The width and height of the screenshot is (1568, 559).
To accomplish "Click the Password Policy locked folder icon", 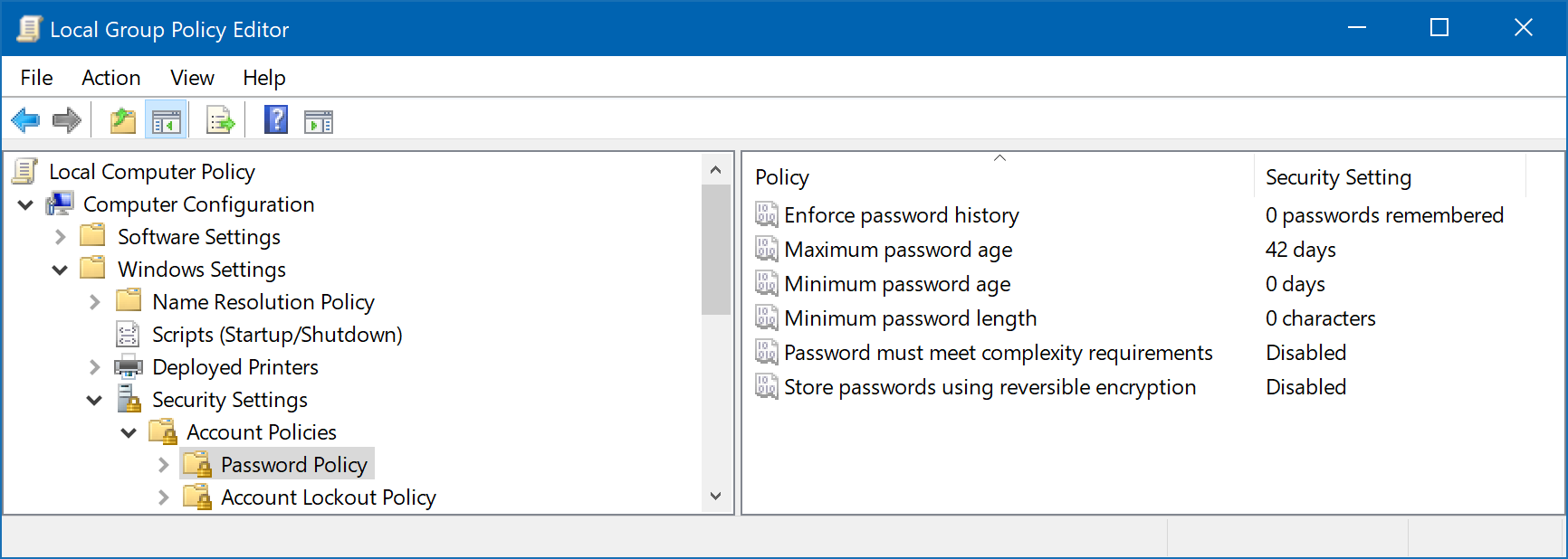I will click(x=197, y=464).
